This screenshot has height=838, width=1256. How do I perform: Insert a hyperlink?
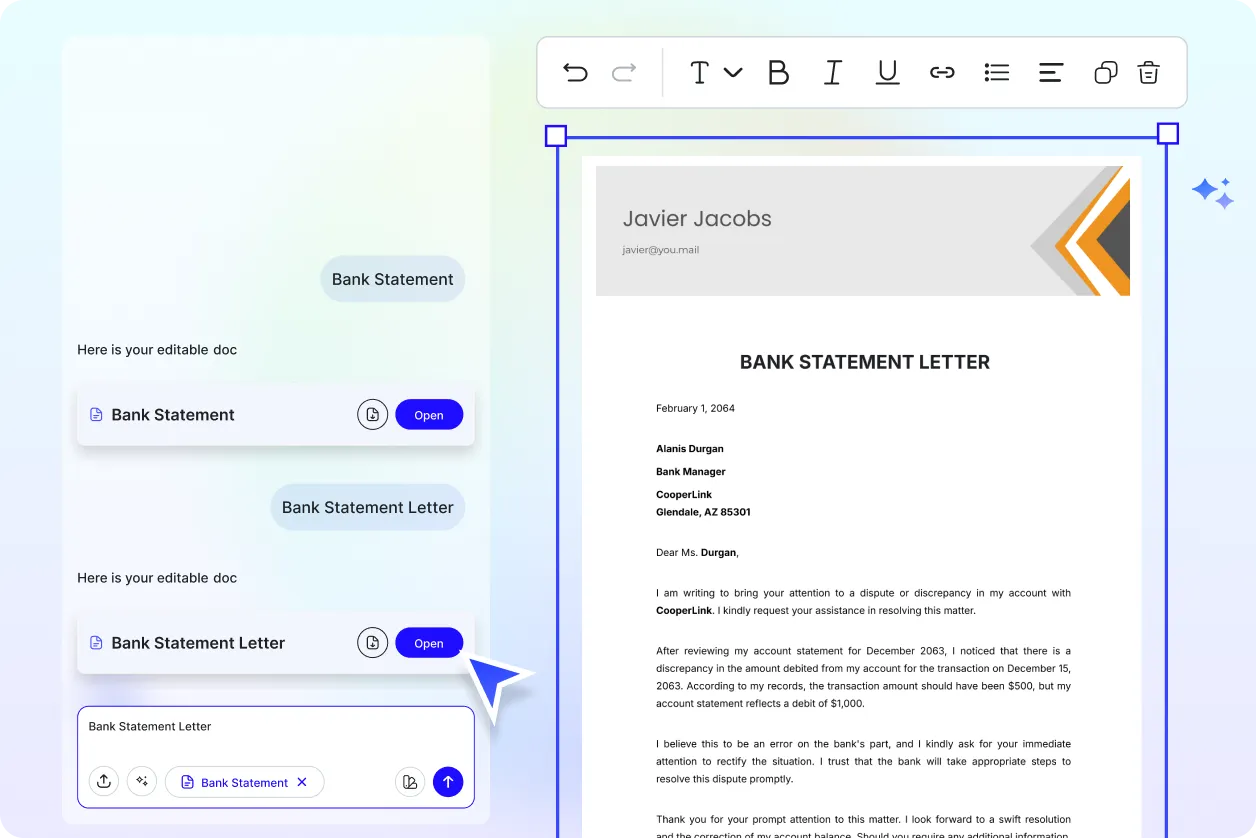tap(942, 72)
